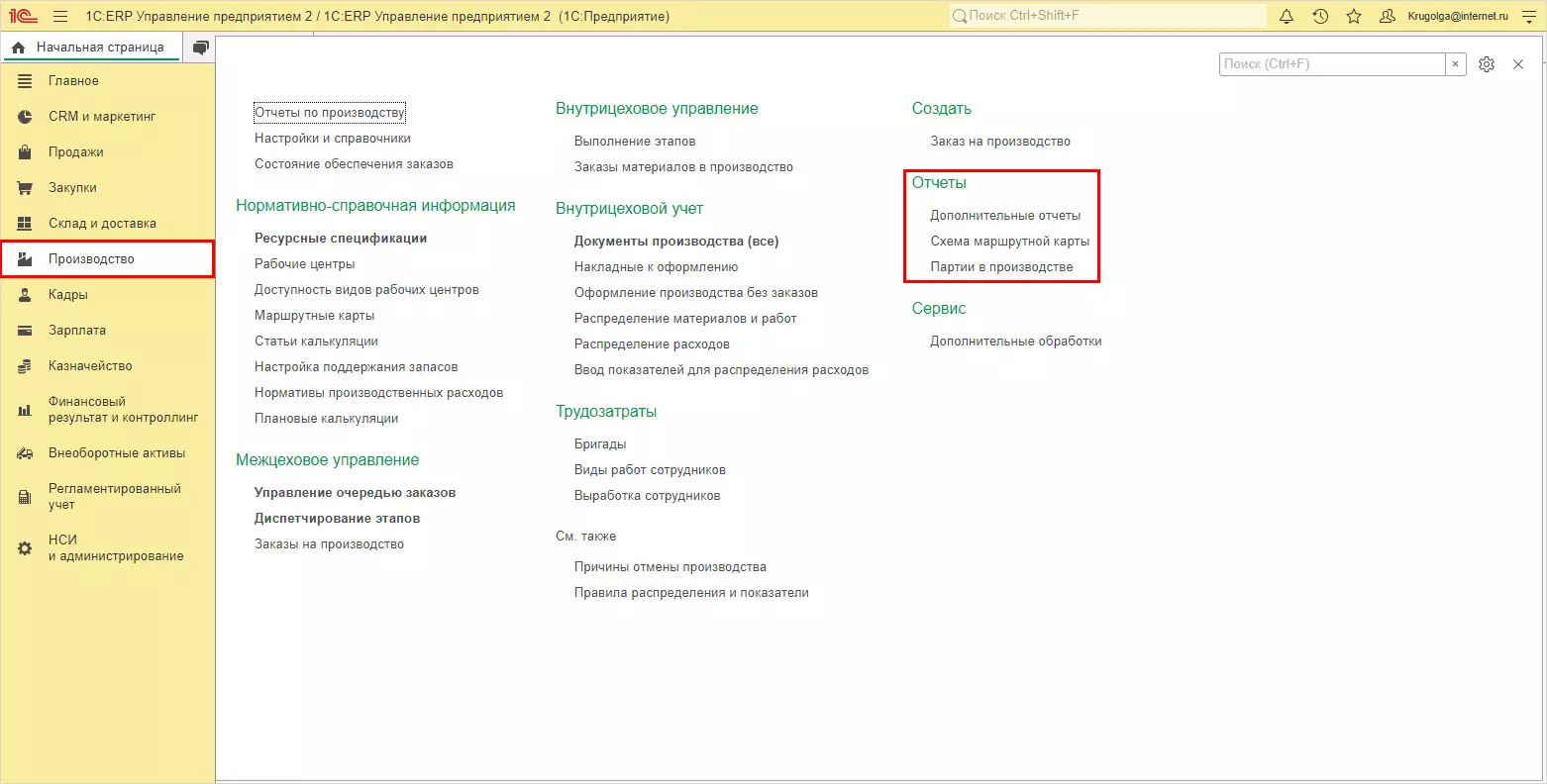Click the Поиск (Ctrl+F) section search box
This screenshot has height=784, width=1547.
(x=1332, y=64)
